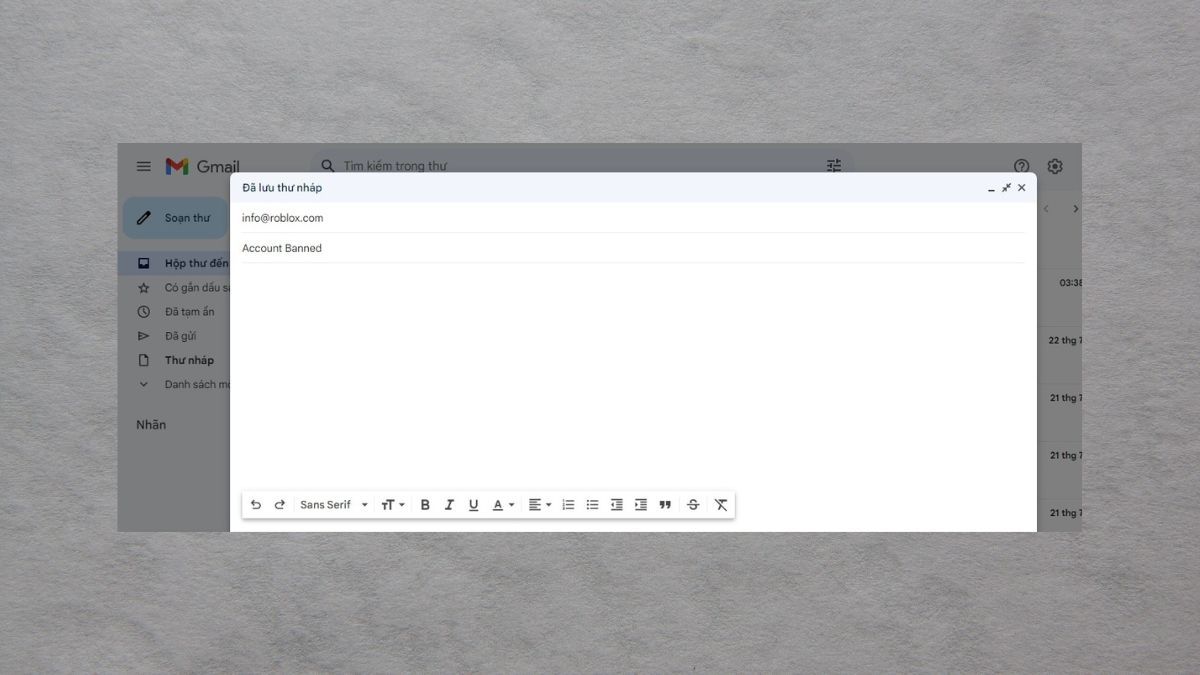Open the text alignment dropdown
The width and height of the screenshot is (1200, 675).
540,505
